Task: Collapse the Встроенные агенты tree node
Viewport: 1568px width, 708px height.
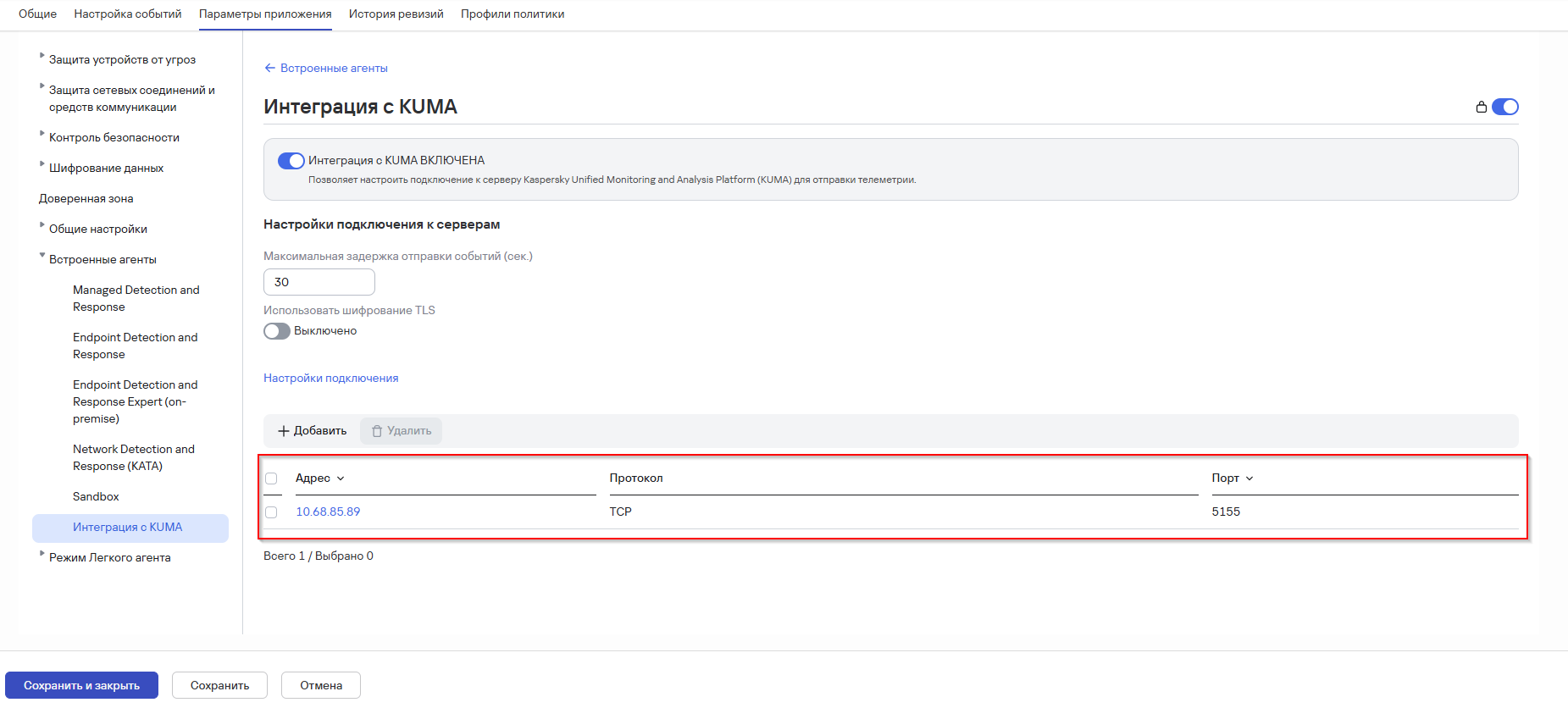Action: [x=42, y=256]
